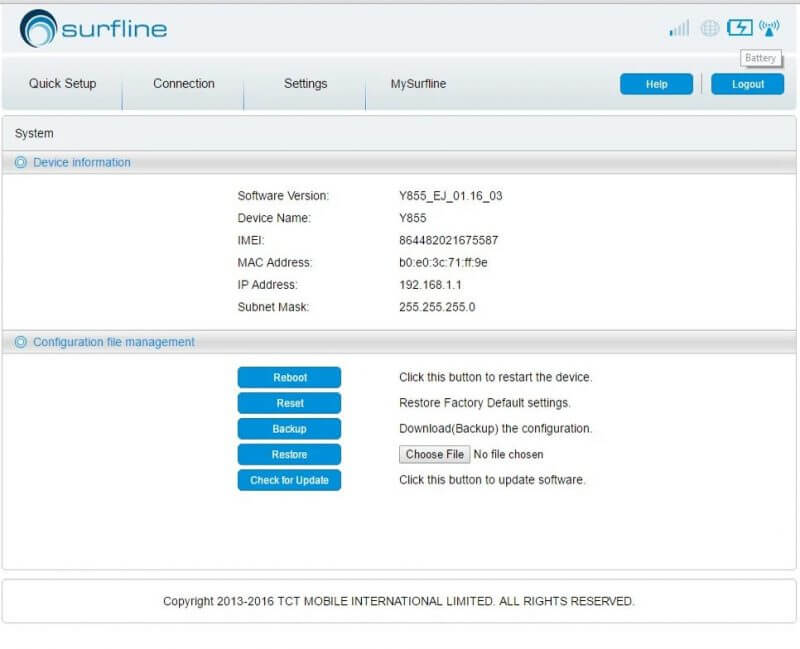Click the Surfline swirl logo
The width and height of the screenshot is (800, 649).
tap(38, 29)
